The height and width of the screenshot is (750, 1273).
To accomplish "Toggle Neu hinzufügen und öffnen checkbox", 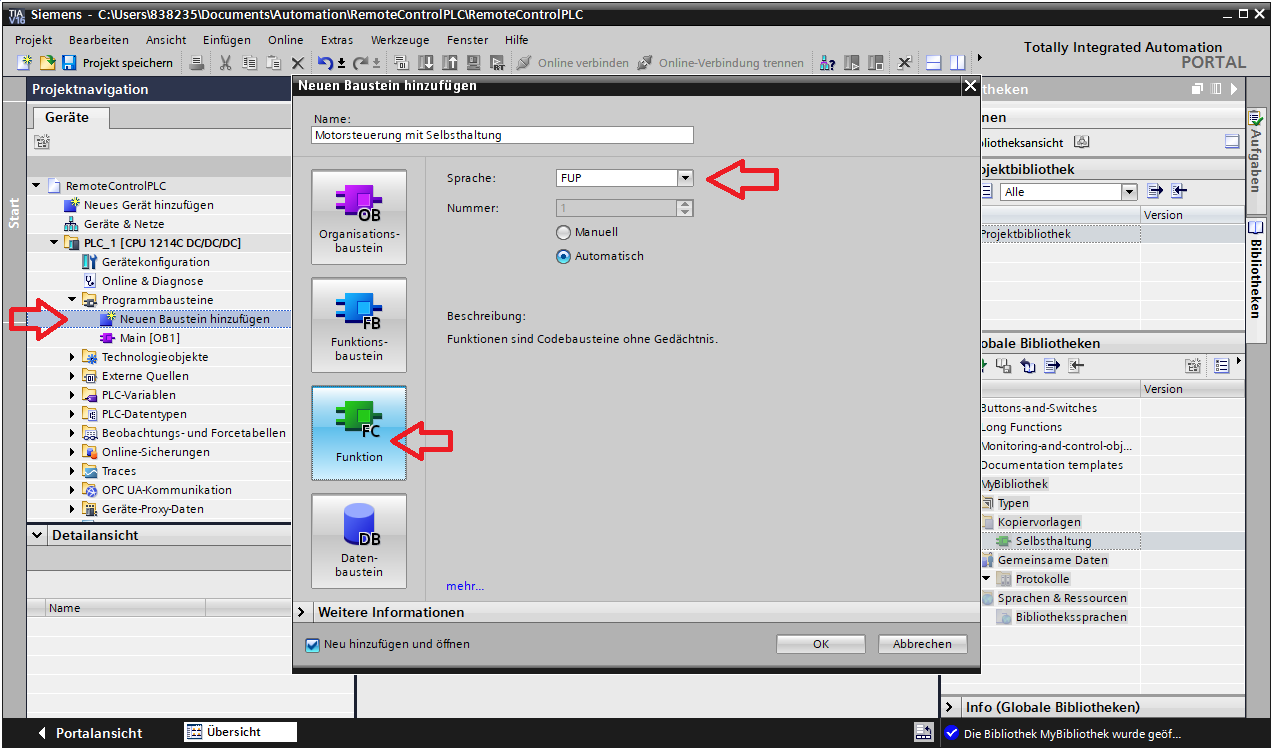I will (x=312, y=644).
